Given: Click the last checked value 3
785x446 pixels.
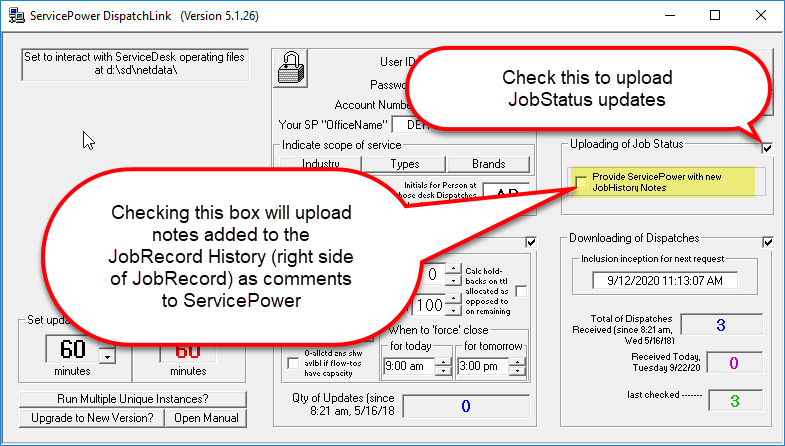Looking at the screenshot, I should [x=734, y=400].
